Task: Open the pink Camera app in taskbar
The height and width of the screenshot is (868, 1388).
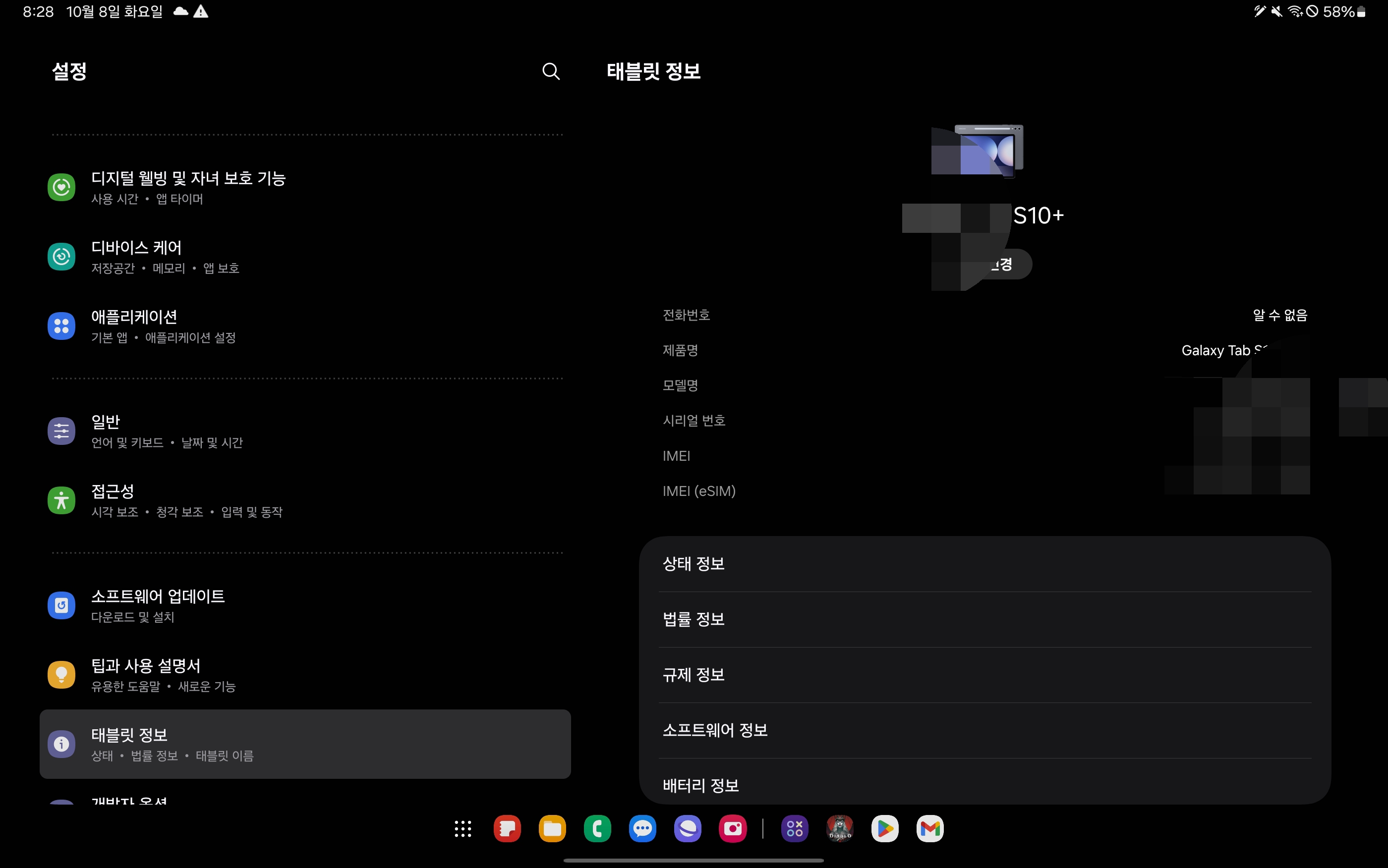Action: pyautogui.click(x=733, y=828)
